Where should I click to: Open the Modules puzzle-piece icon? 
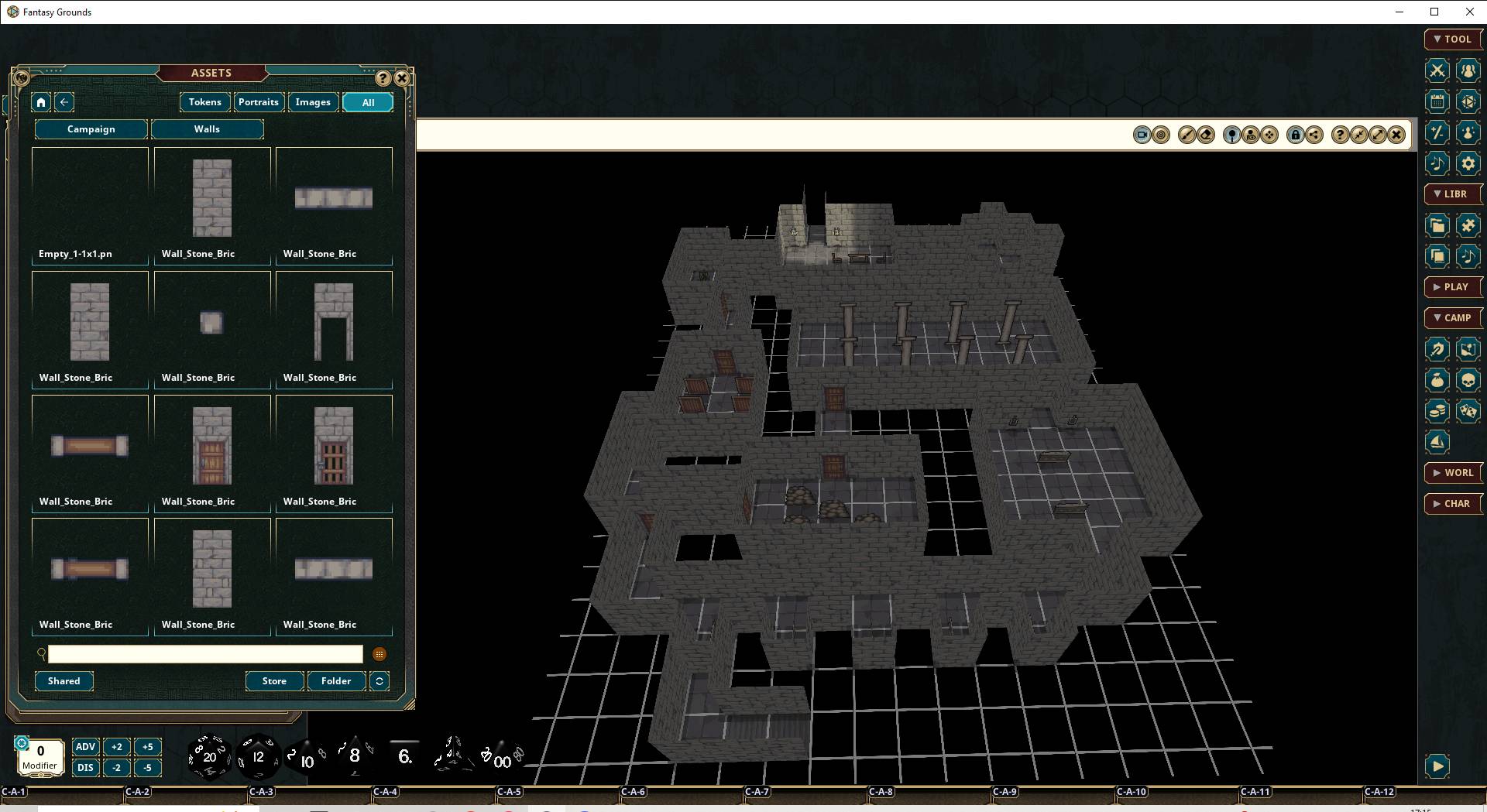(x=1468, y=225)
